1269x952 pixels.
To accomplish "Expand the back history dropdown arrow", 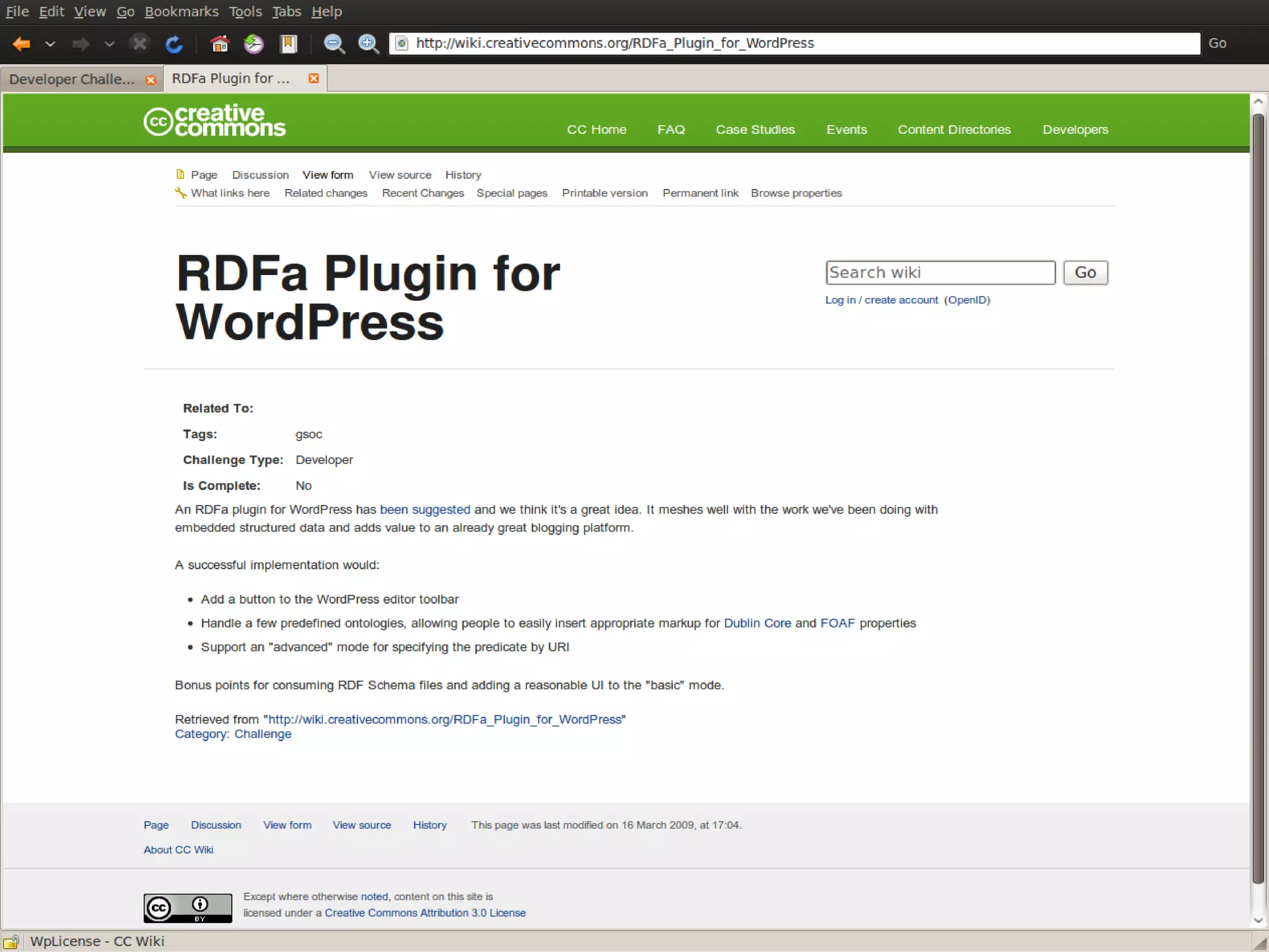I will 50,44.
